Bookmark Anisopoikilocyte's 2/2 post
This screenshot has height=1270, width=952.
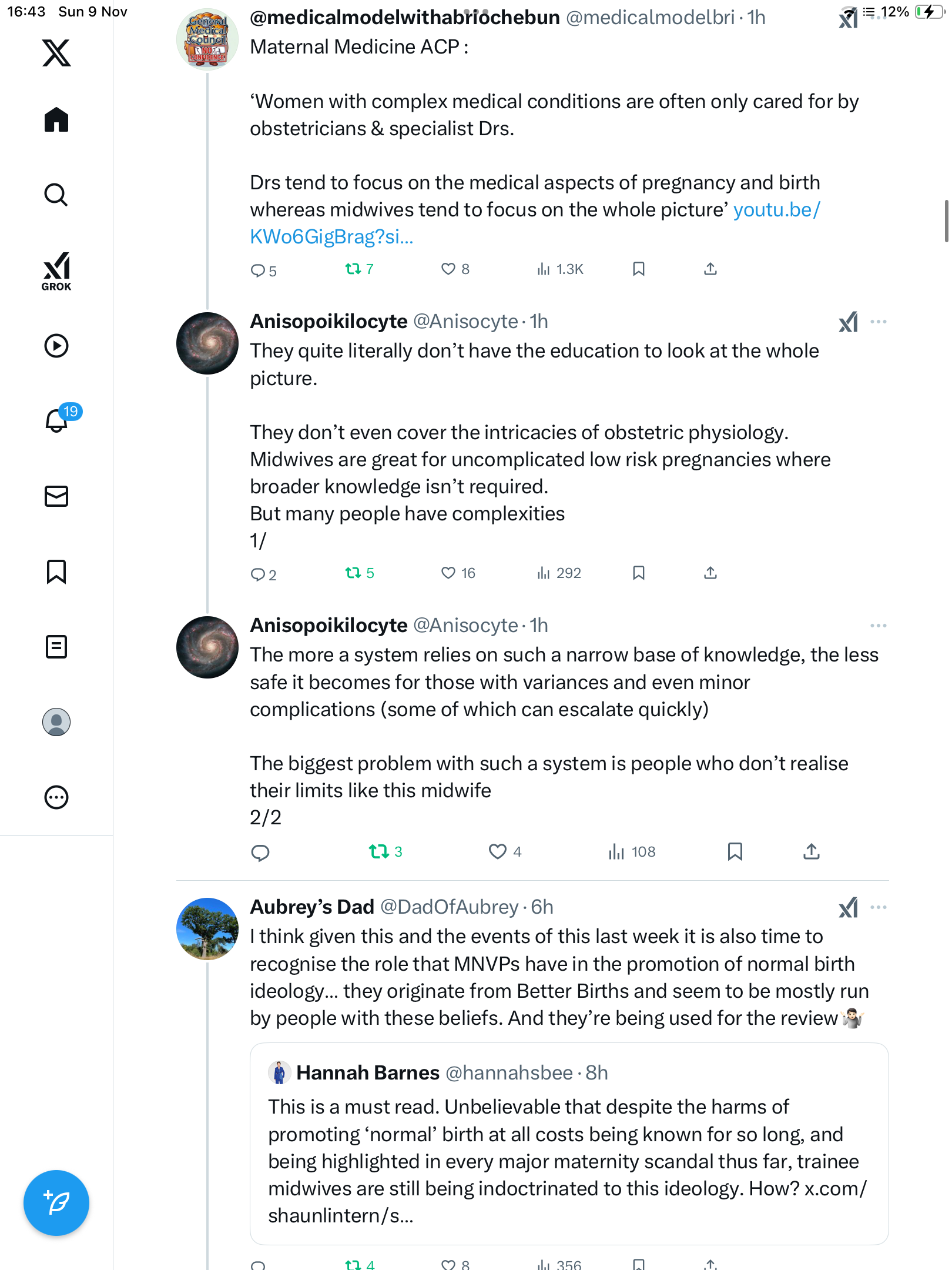(x=735, y=851)
